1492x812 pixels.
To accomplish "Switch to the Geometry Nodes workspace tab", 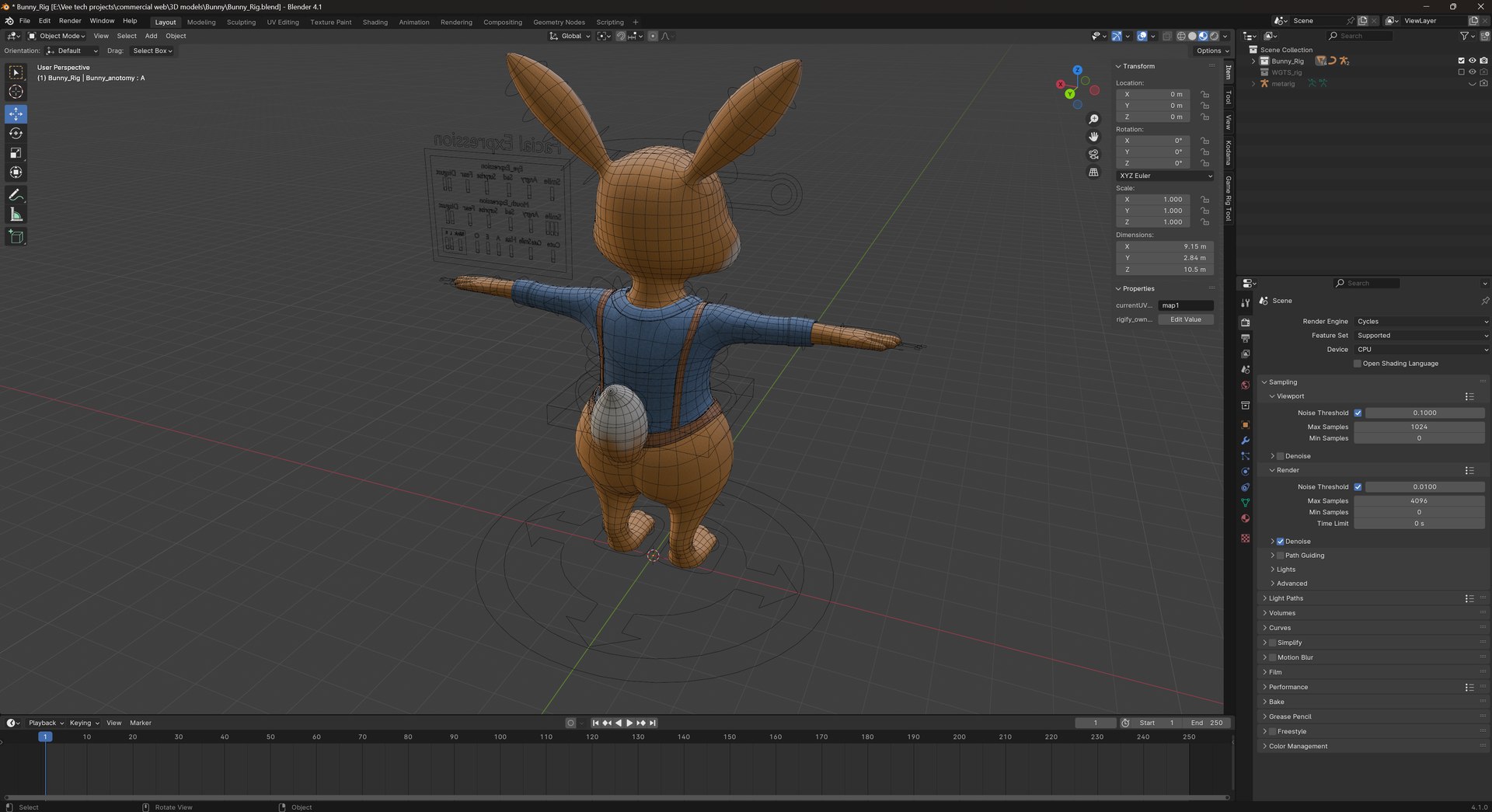I will click(559, 22).
